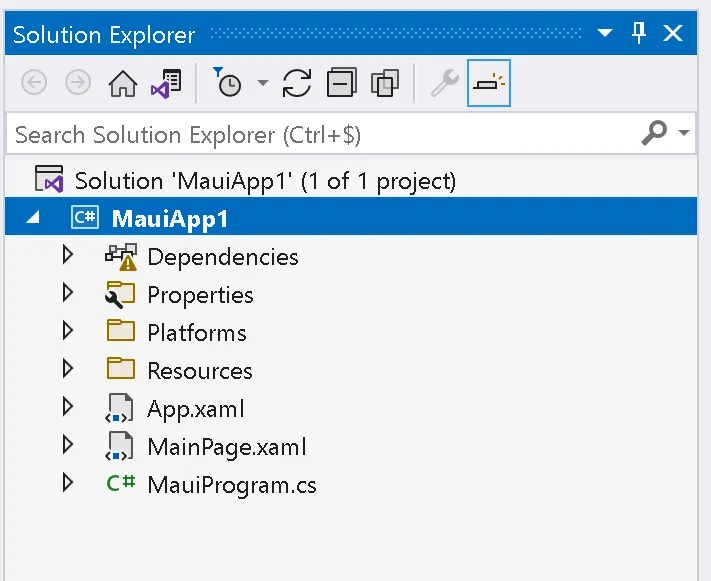
Task: Click the solution file icon beside 'MauiApp1'
Action: [49, 179]
